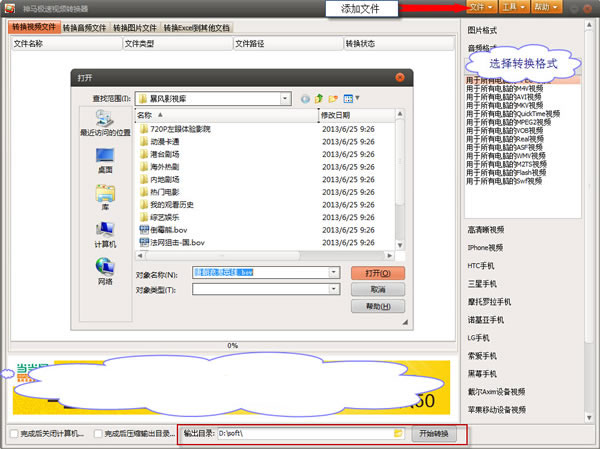This screenshot has height=449, width=600.
Task: Select 最近访问的位置 in the dialog sidebar
Action: coord(105,123)
